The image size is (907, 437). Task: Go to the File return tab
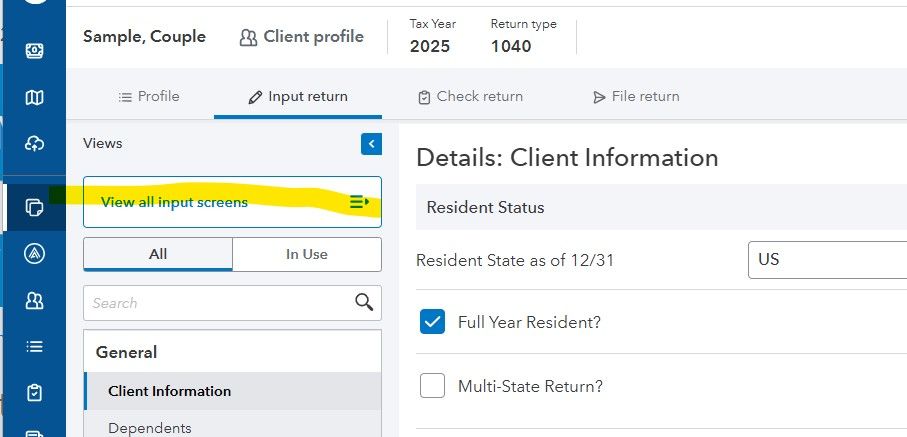[x=636, y=97]
